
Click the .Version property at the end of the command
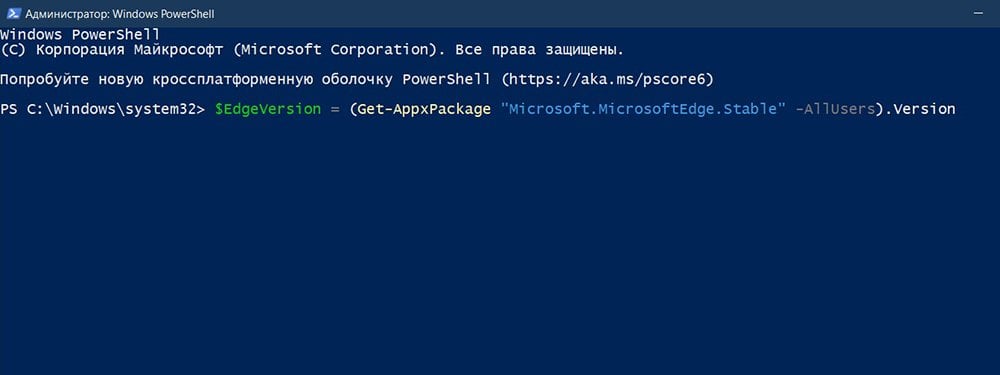tap(920, 109)
